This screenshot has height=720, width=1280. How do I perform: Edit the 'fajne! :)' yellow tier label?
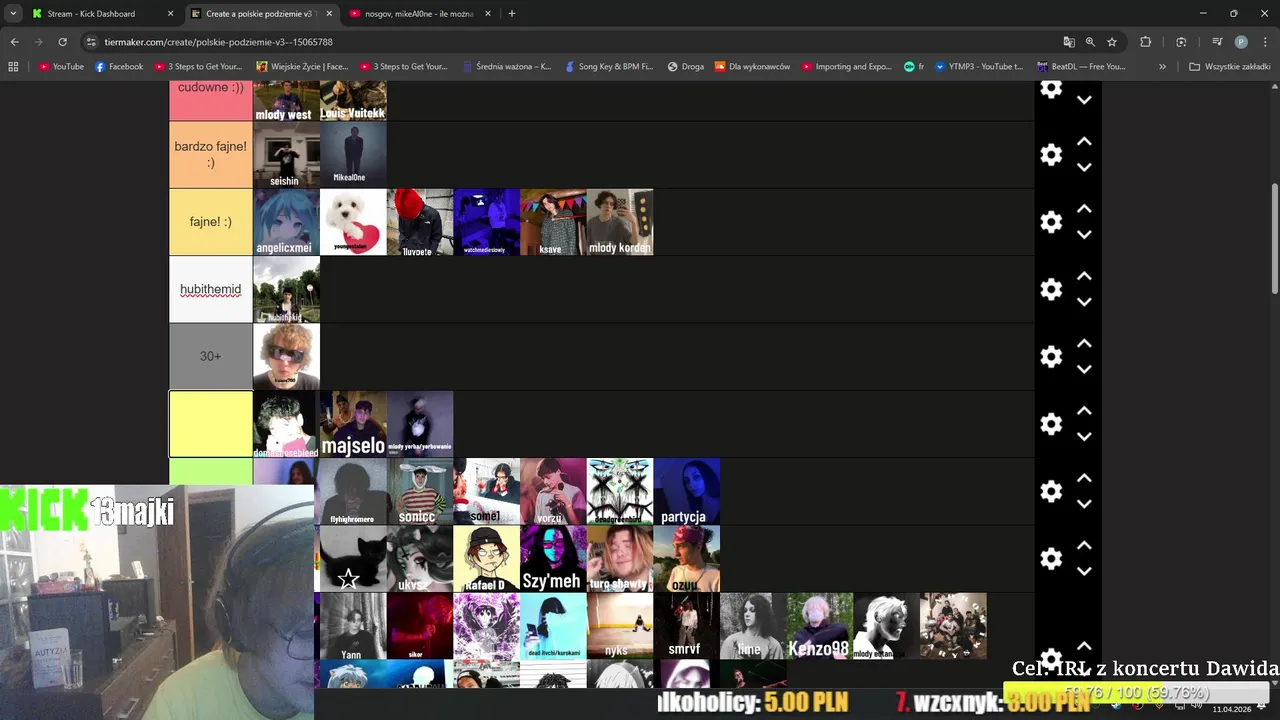click(x=210, y=222)
